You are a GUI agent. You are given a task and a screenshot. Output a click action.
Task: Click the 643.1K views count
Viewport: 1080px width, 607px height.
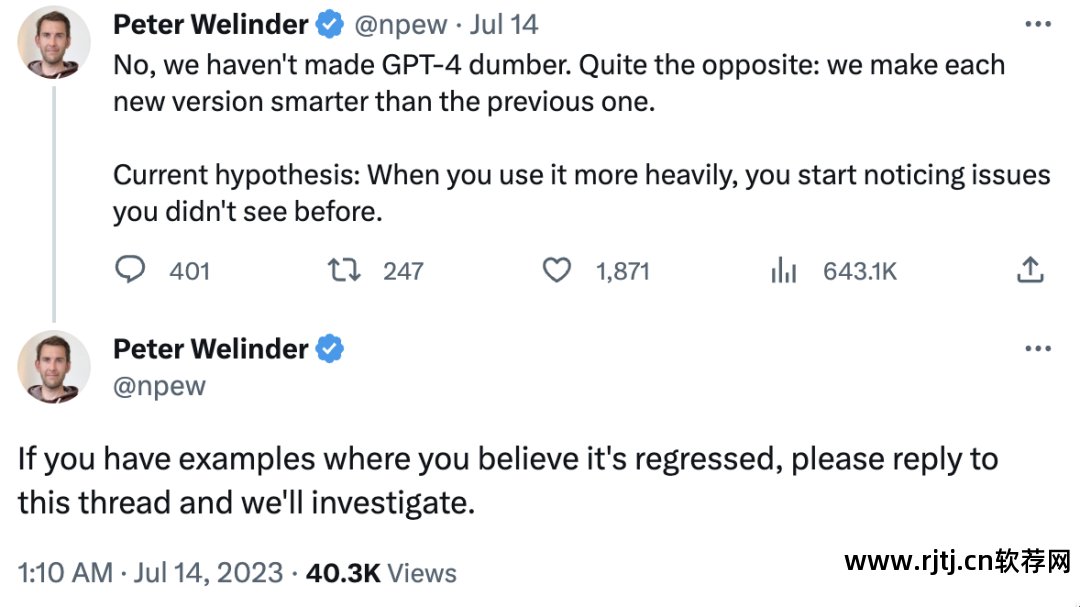[859, 271]
